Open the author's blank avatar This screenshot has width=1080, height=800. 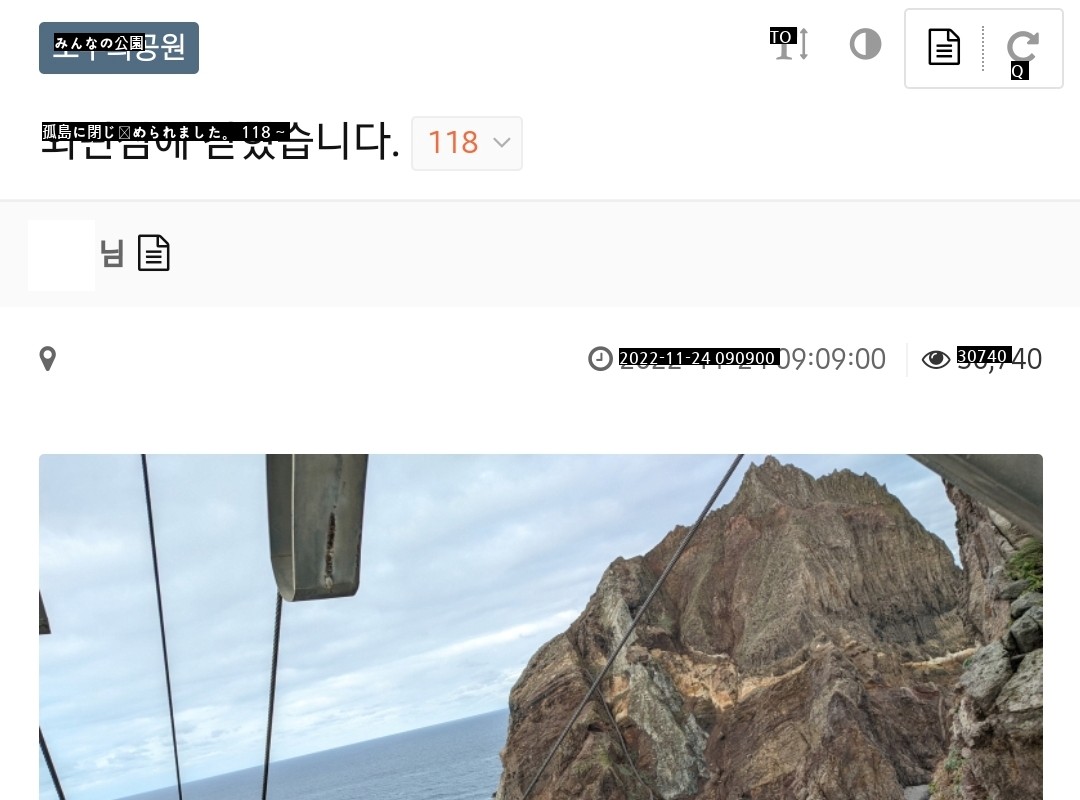coord(61,255)
